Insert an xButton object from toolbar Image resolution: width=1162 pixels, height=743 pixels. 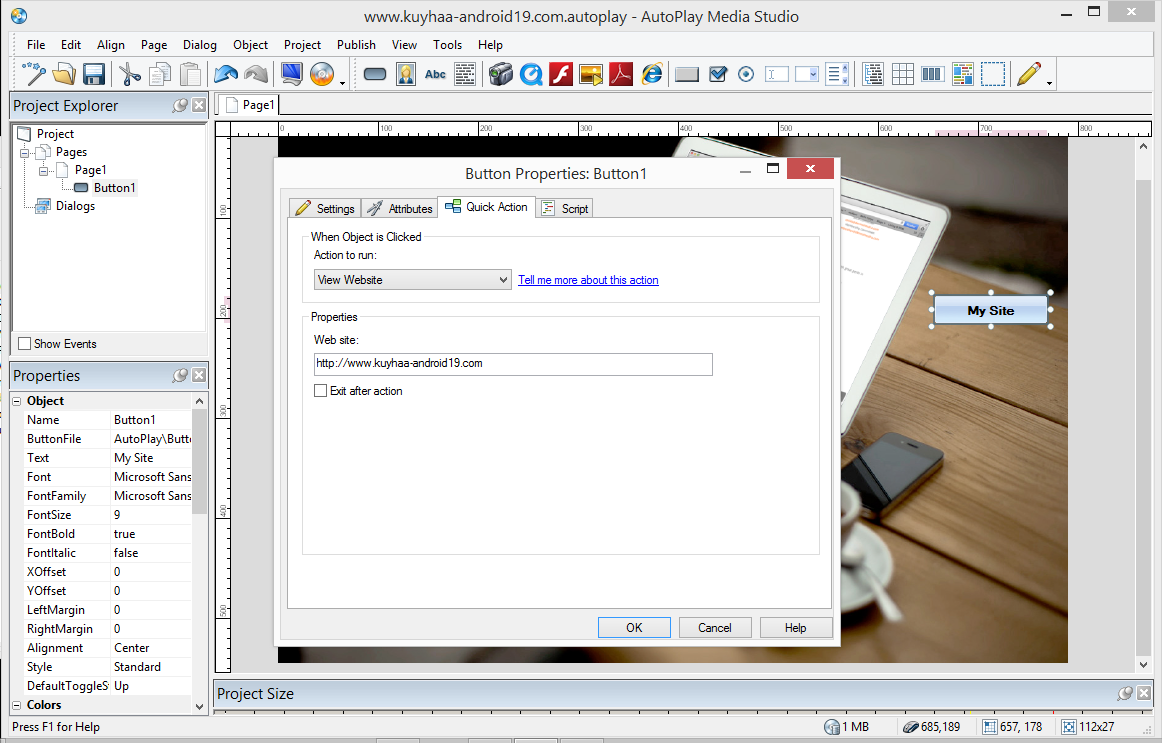coord(687,74)
